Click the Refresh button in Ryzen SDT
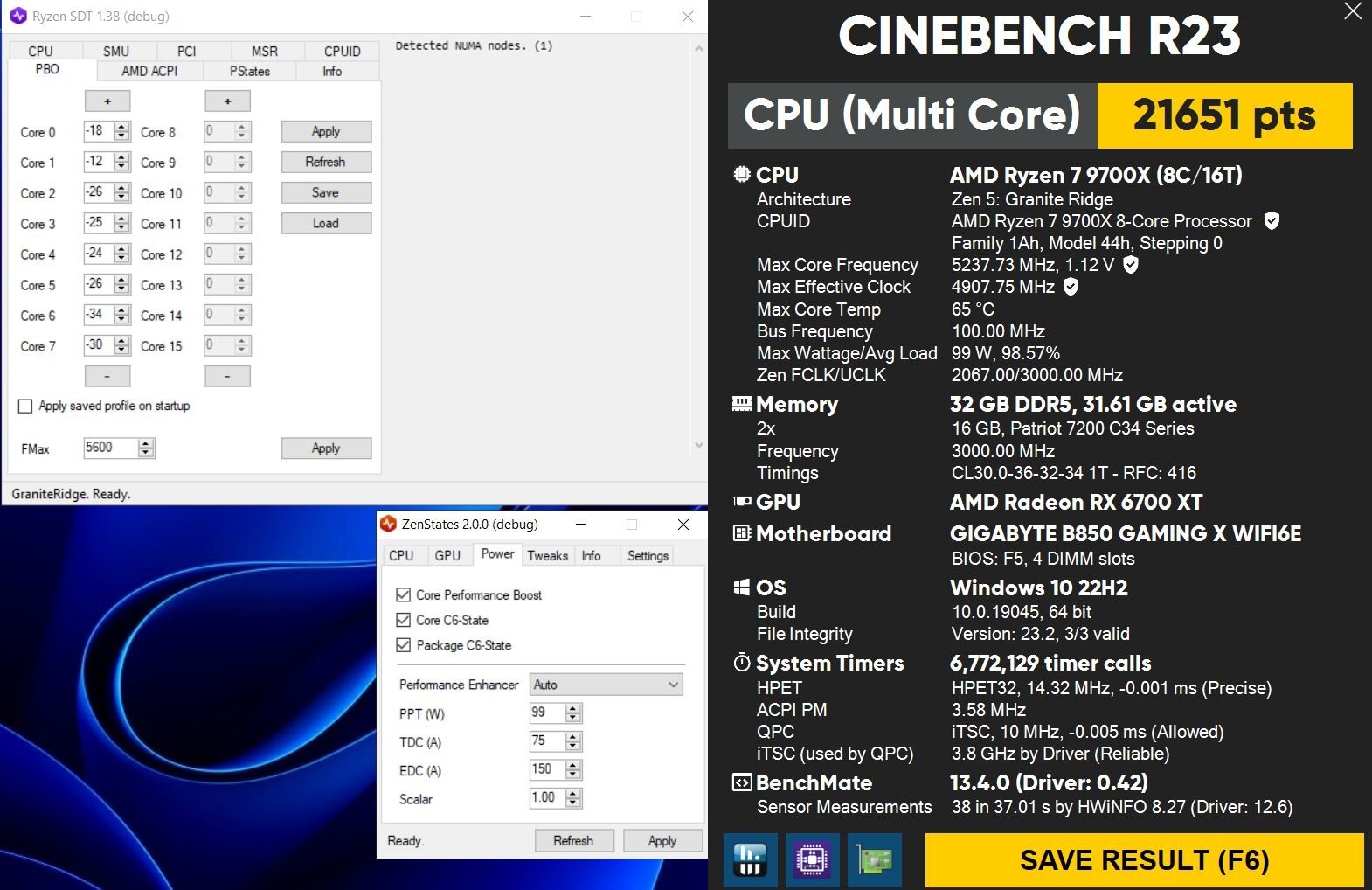1372x890 pixels. 326,162
